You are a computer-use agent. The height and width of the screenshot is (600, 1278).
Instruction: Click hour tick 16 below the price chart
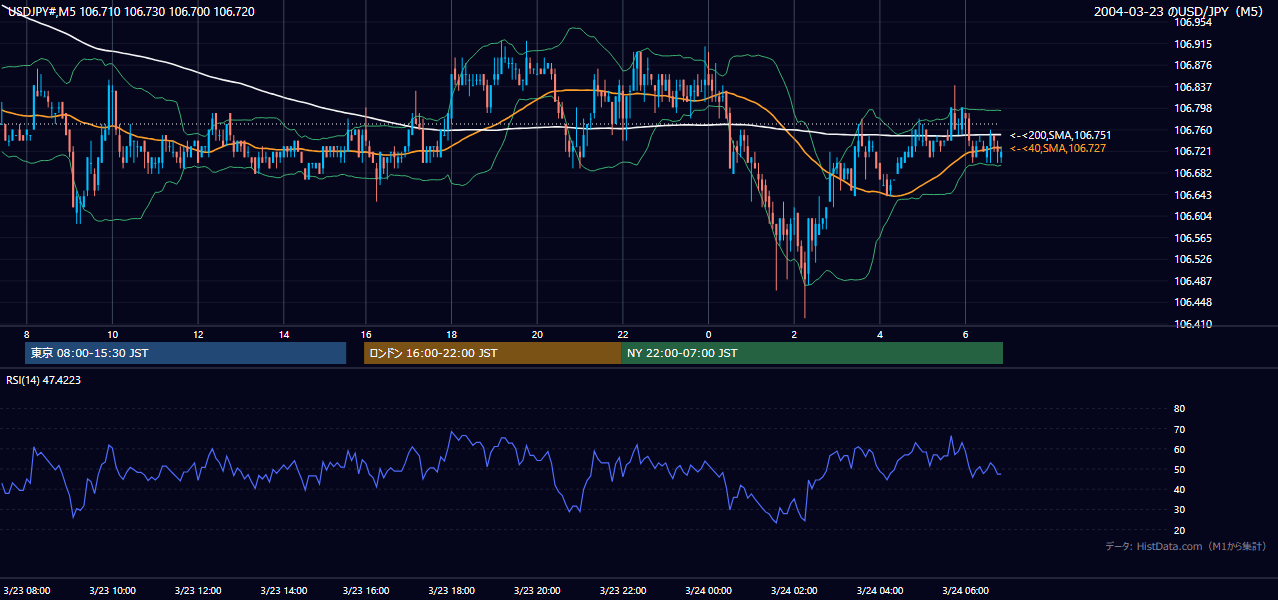[366, 334]
